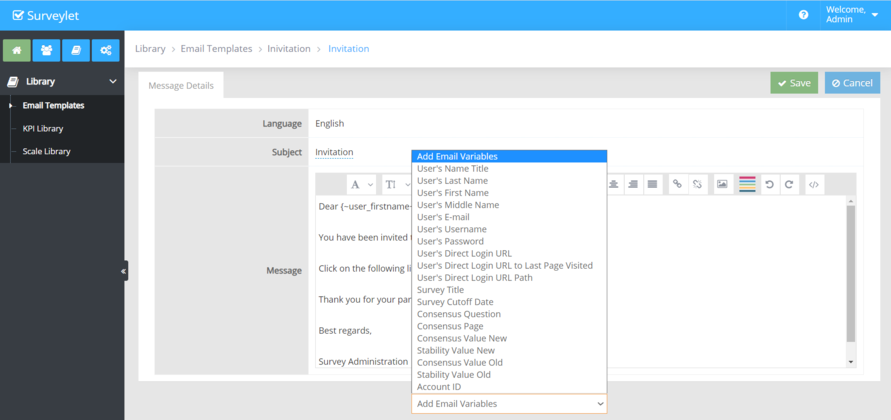Select "Survey Title" from email variables list
891x420 pixels.
pyautogui.click(x=440, y=290)
